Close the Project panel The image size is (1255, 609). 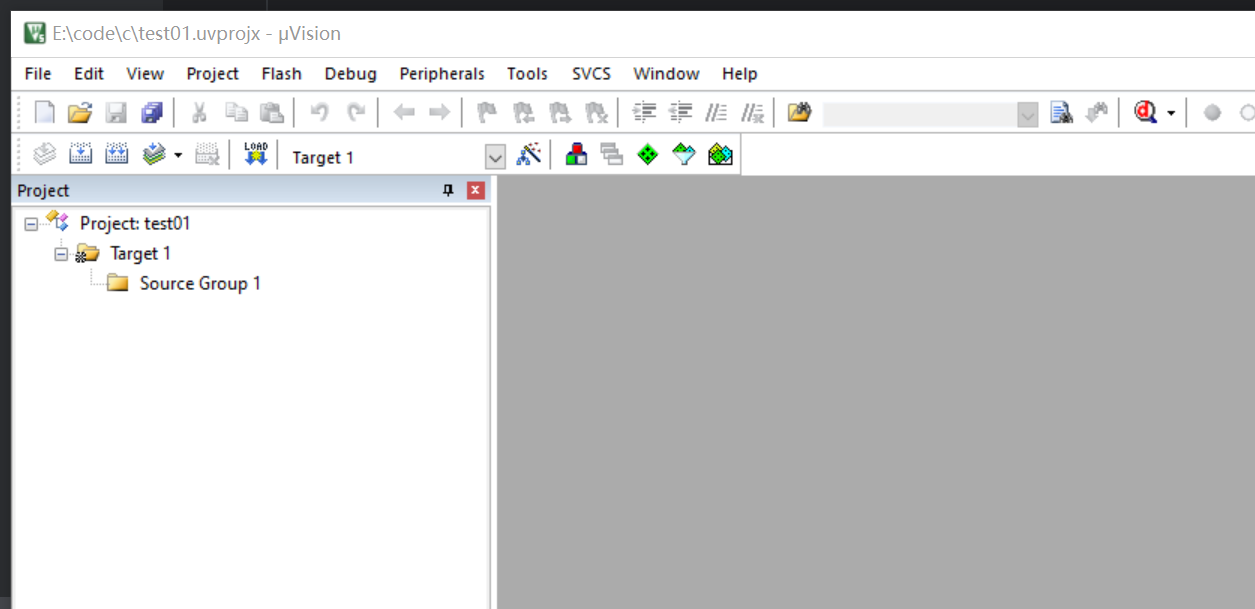point(475,190)
